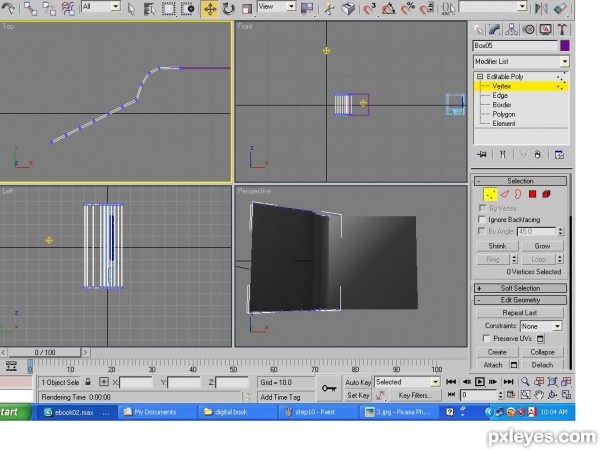
Task: Click the time slider 0 / 100
Action: coord(44,352)
